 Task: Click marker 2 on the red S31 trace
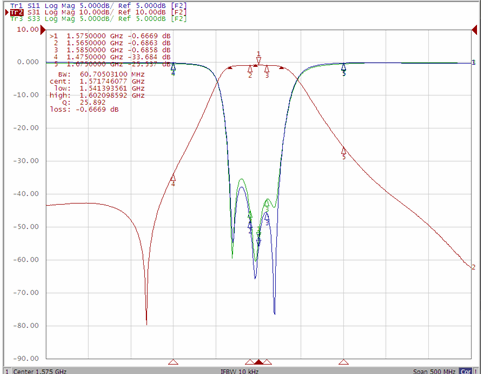click(250, 70)
